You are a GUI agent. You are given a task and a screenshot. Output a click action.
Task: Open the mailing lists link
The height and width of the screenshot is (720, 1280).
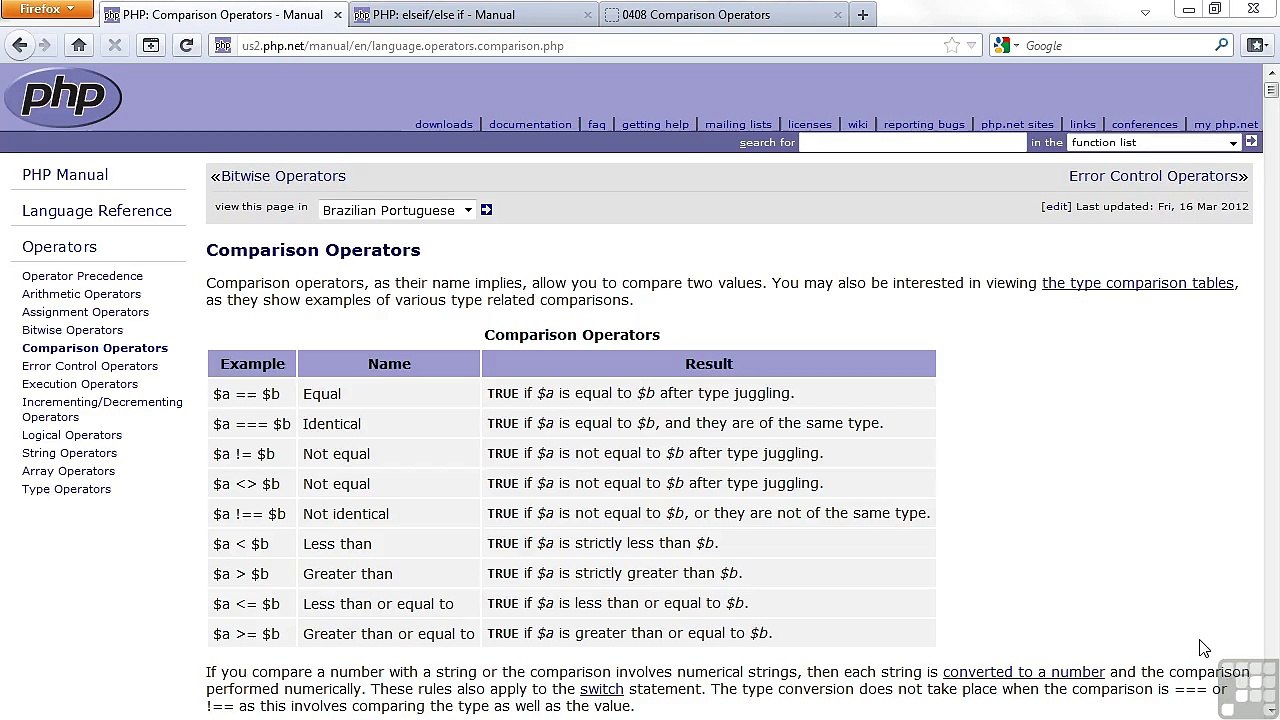tap(738, 124)
